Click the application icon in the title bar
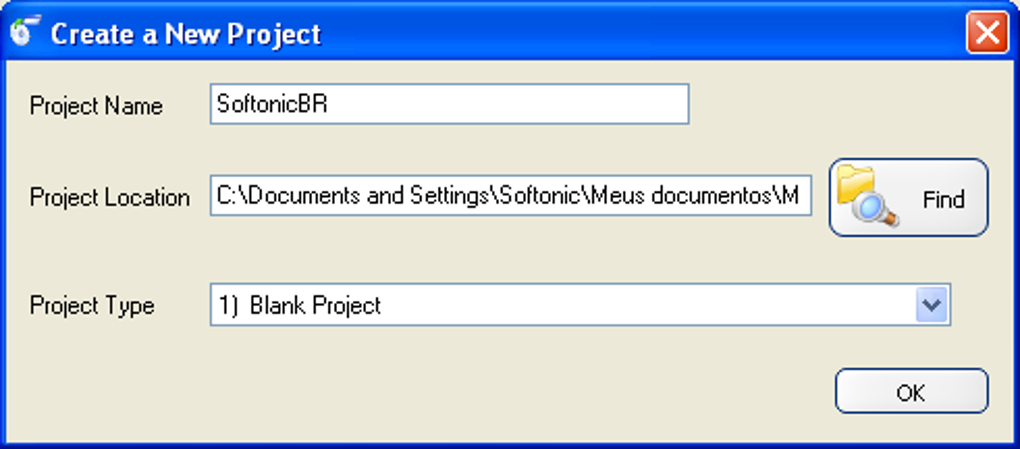The height and width of the screenshot is (449, 1020). tap(24, 32)
